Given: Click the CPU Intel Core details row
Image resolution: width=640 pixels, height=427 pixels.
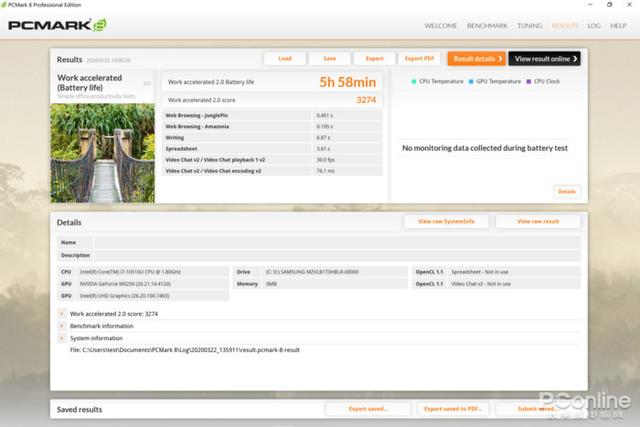Looking at the screenshot, I should [x=143, y=272].
